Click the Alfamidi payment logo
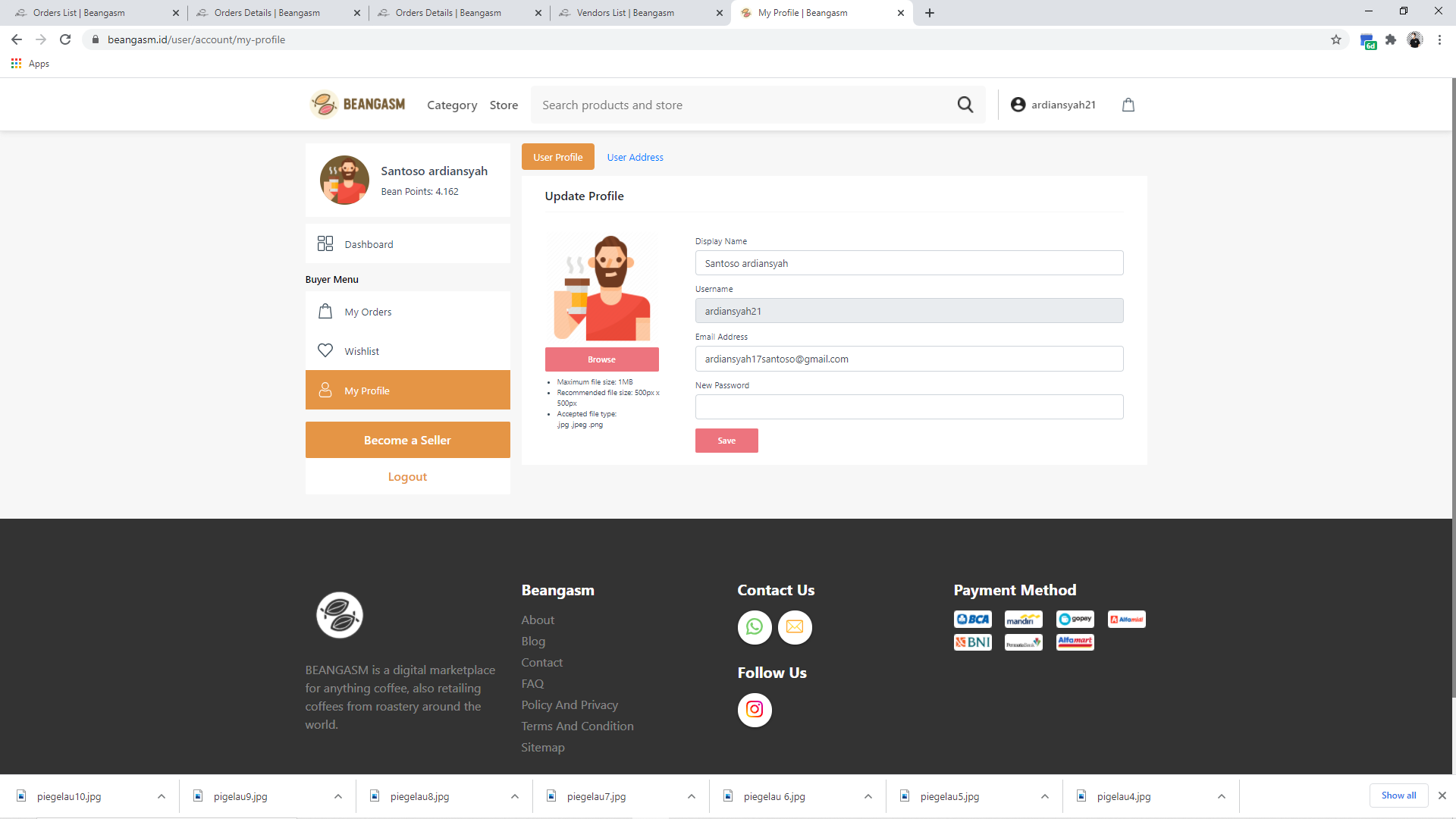The image size is (1456, 819). [x=1127, y=620]
